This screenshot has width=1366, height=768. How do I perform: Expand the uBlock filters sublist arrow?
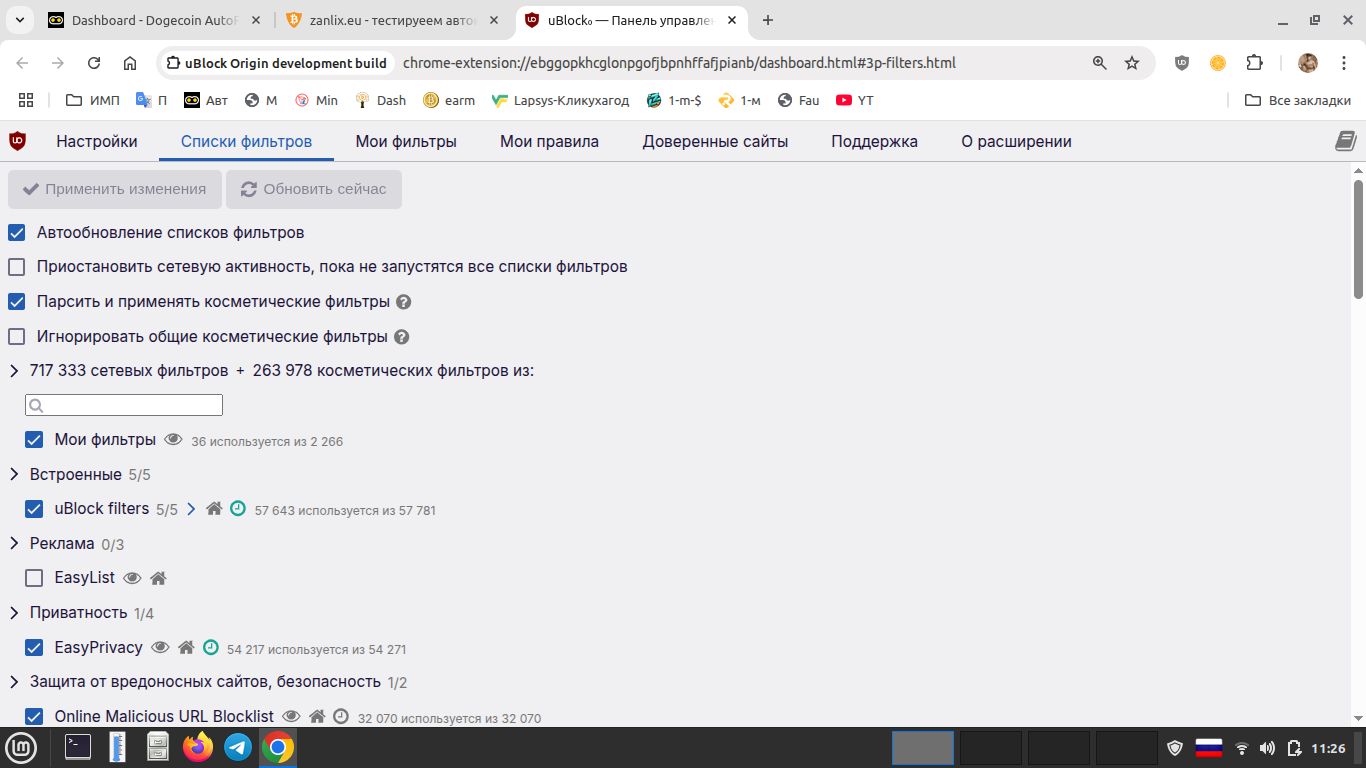click(191, 509)
